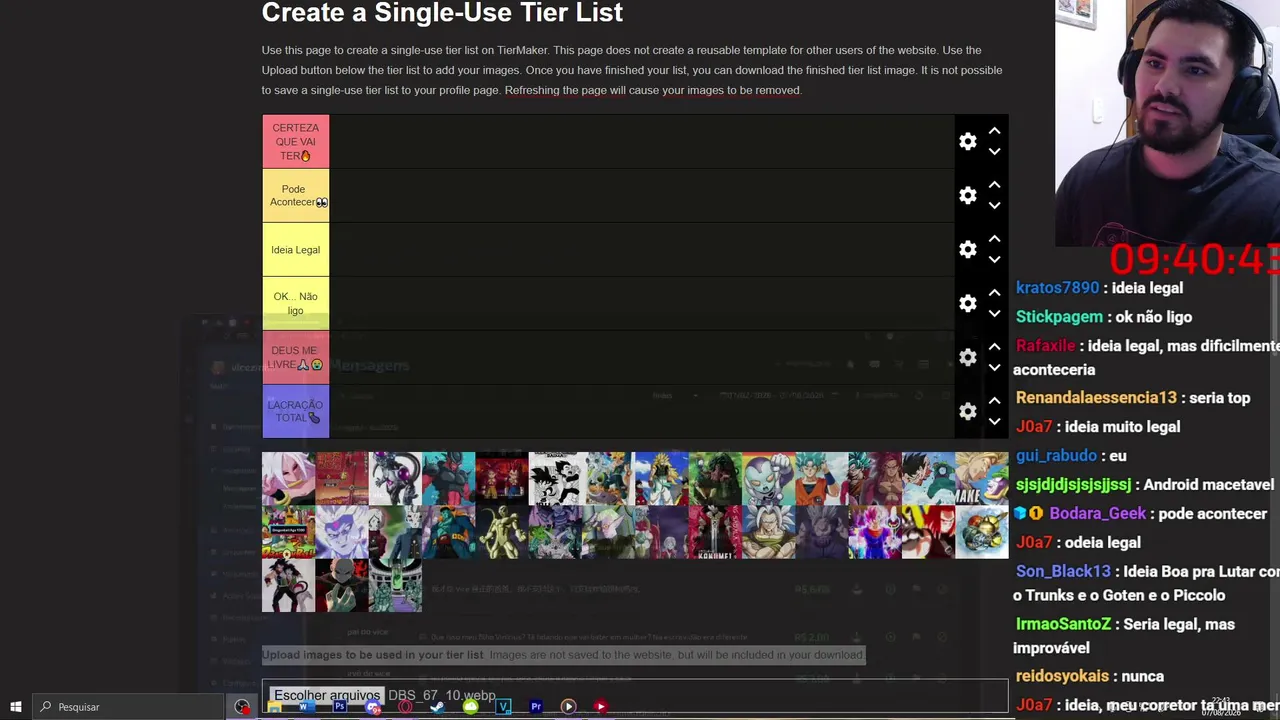Viewport: 1280px width, 720px height.
Task: Open Photoshop from the taskbar
Action: pyautogui.click(x=340, y=706)
